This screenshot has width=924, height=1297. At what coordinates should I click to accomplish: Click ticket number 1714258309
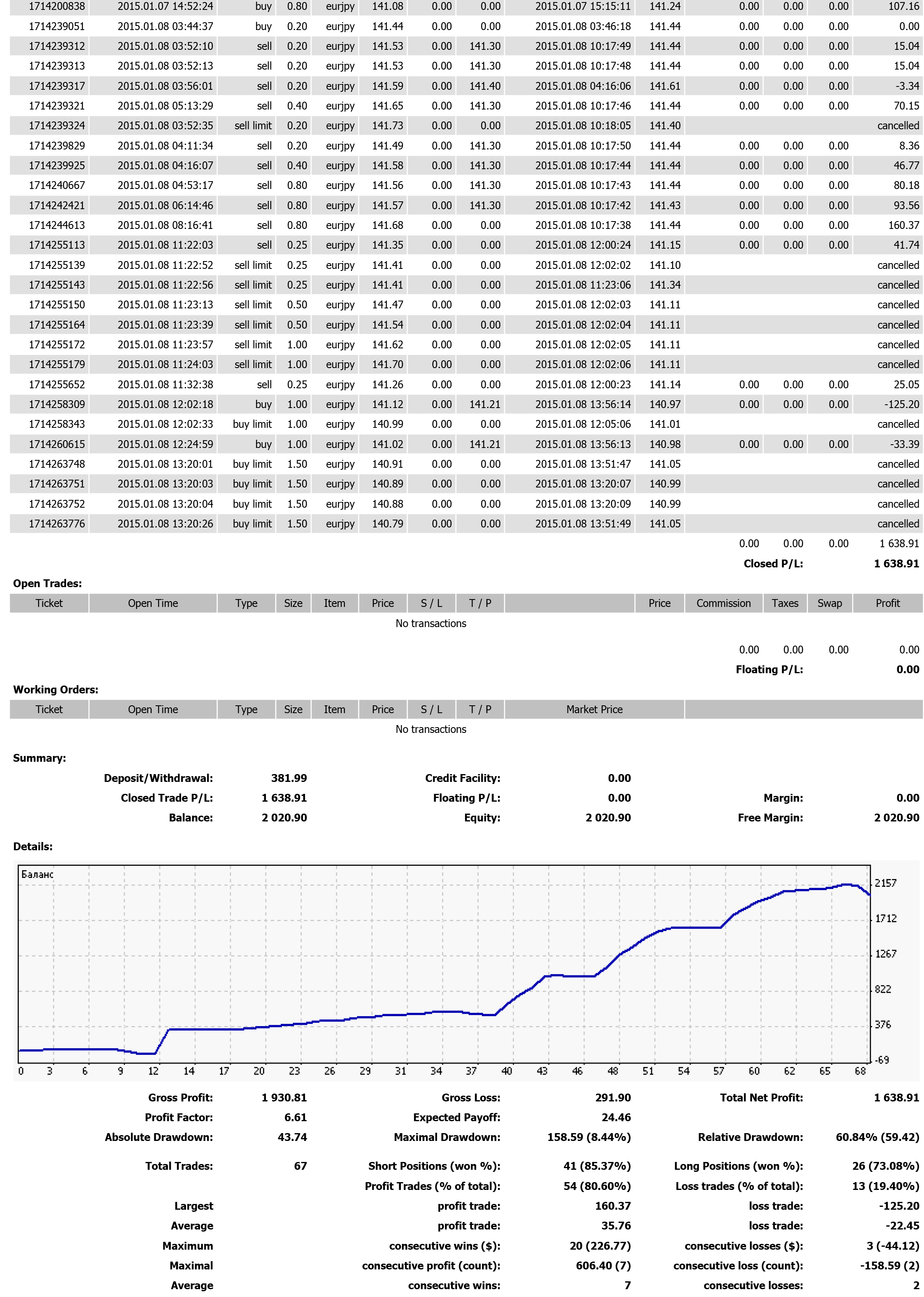coord(57,405)
